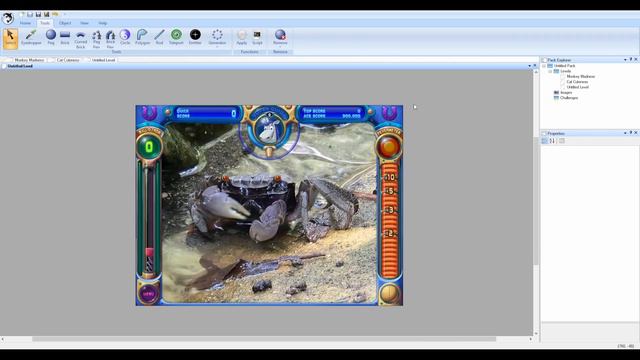Image resolution: width=640 pixels, height=360 pixels.
Task: Select the Brick tool
Action: [x=65, y=37]
